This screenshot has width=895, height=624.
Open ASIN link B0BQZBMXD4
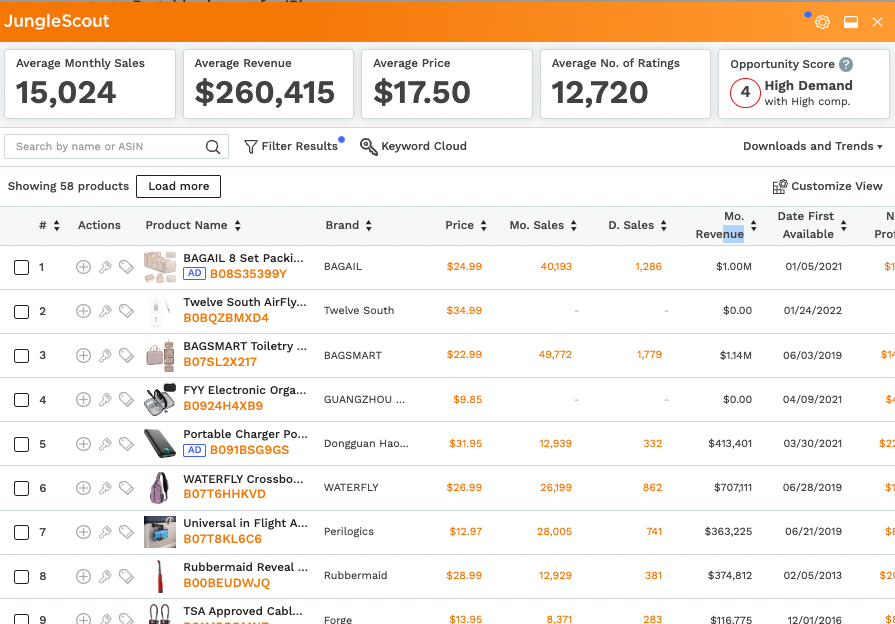click(x=226, y=318)
